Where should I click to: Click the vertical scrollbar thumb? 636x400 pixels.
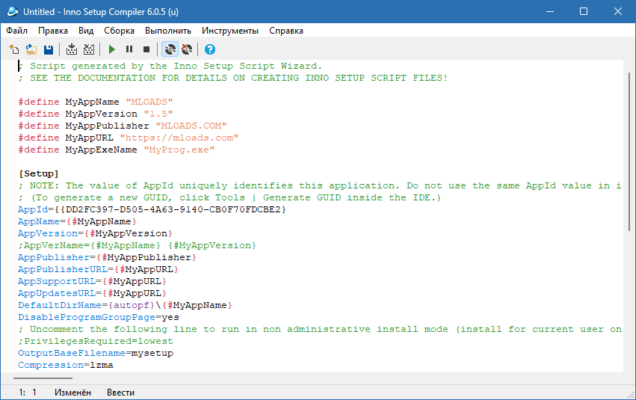coord(629,151)
